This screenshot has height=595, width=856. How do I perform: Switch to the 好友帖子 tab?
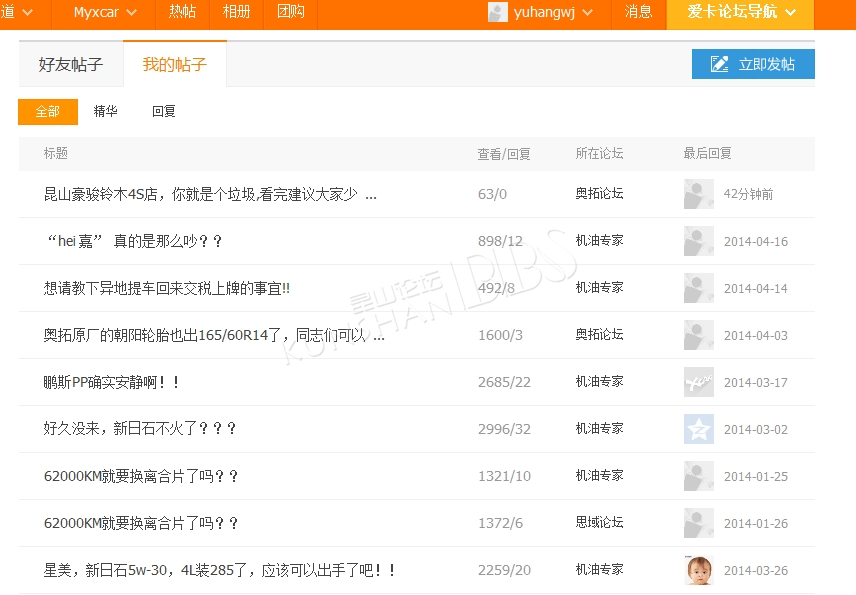[x=71, y=64]
